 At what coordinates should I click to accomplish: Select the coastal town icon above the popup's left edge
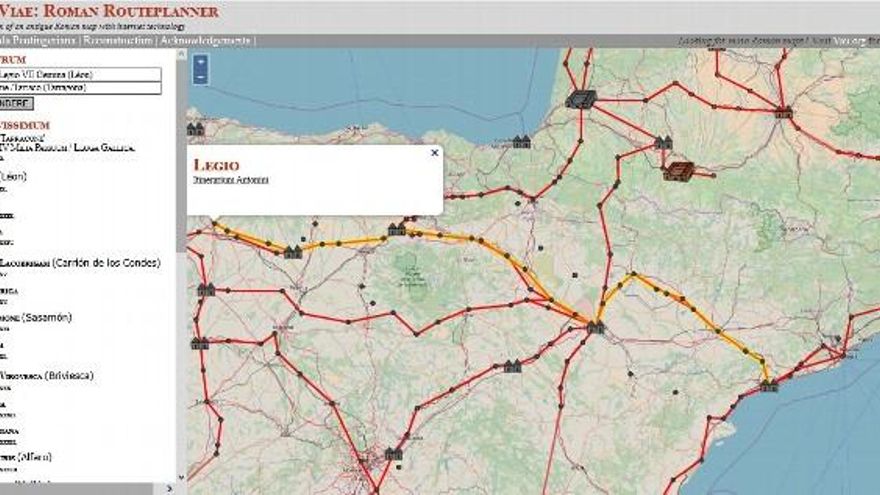coord(195,129)
